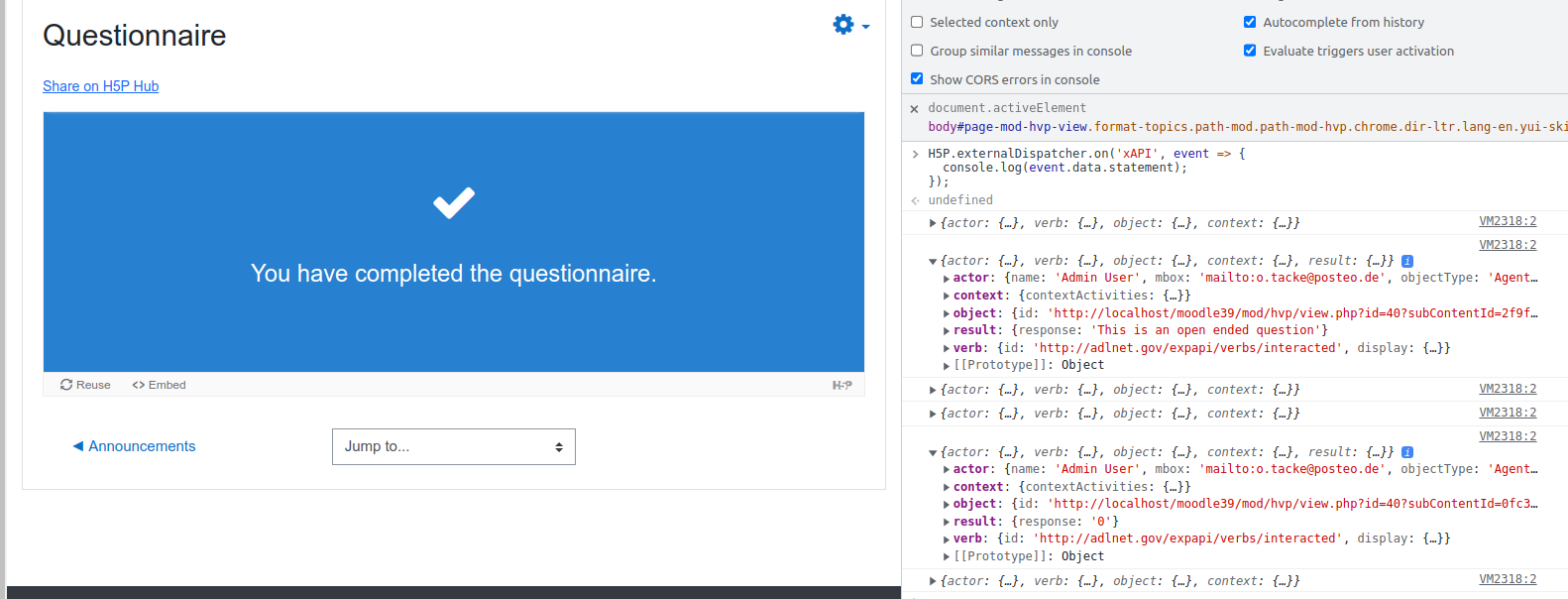Image resolution: width=1568 pixels, height=599 pixels.
Task: Expand actor row in the response '0' entry
Action: tap(947, 469)
